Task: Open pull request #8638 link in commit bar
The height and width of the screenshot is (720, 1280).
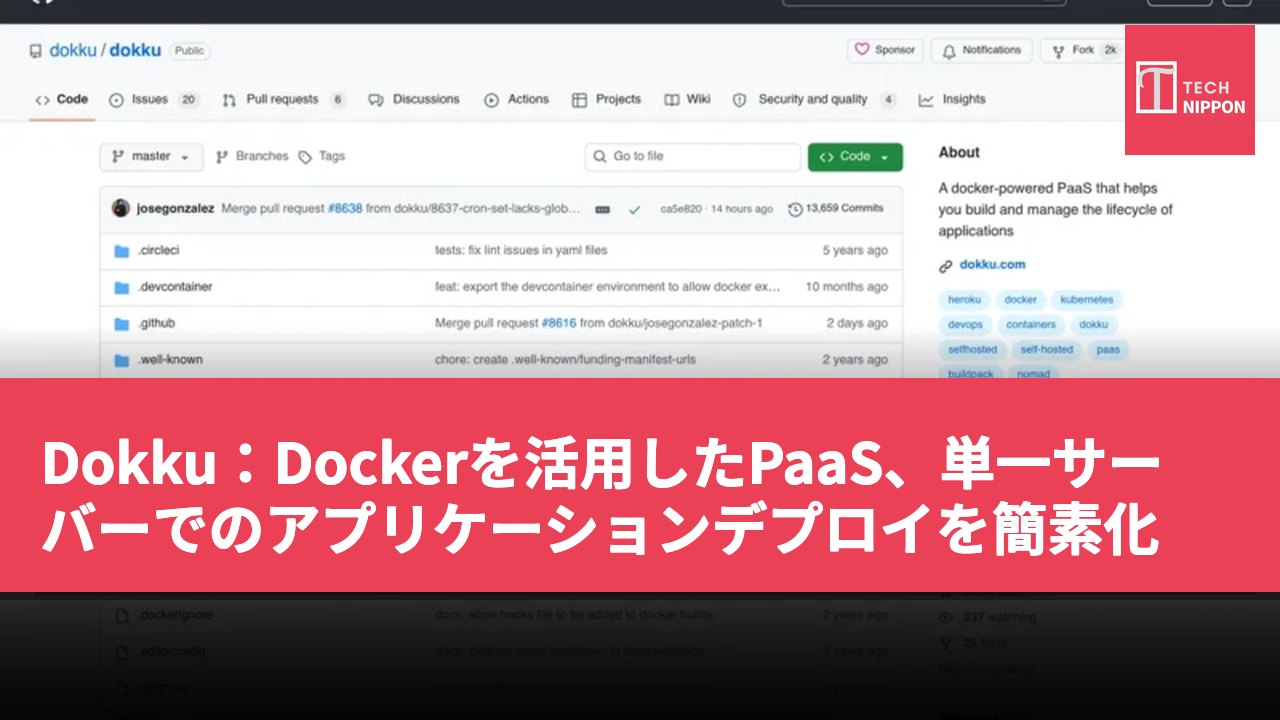Action: [344, 209]
